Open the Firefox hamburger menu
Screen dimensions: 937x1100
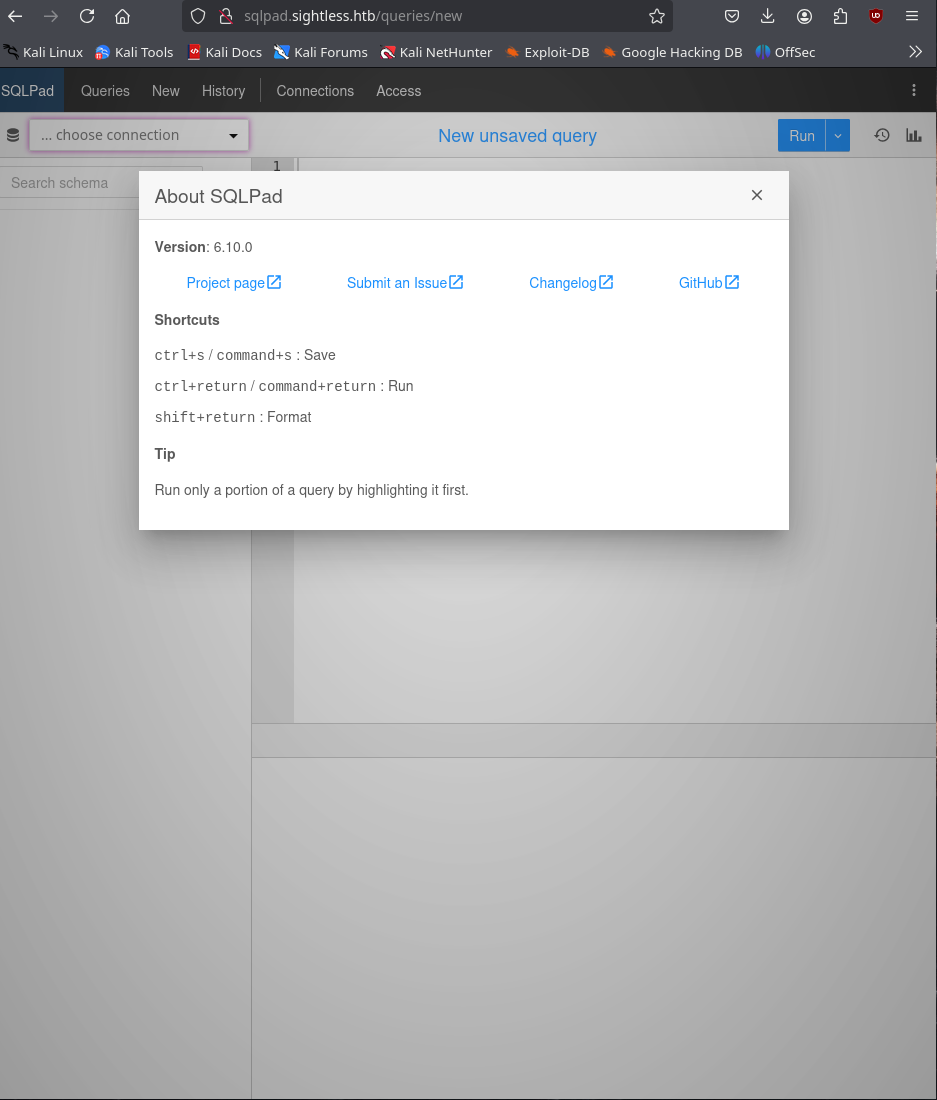912,16
